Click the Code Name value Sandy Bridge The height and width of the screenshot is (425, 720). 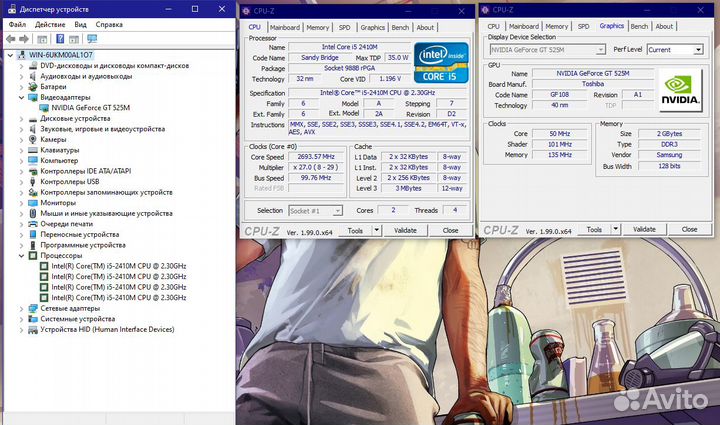point(320,58)
